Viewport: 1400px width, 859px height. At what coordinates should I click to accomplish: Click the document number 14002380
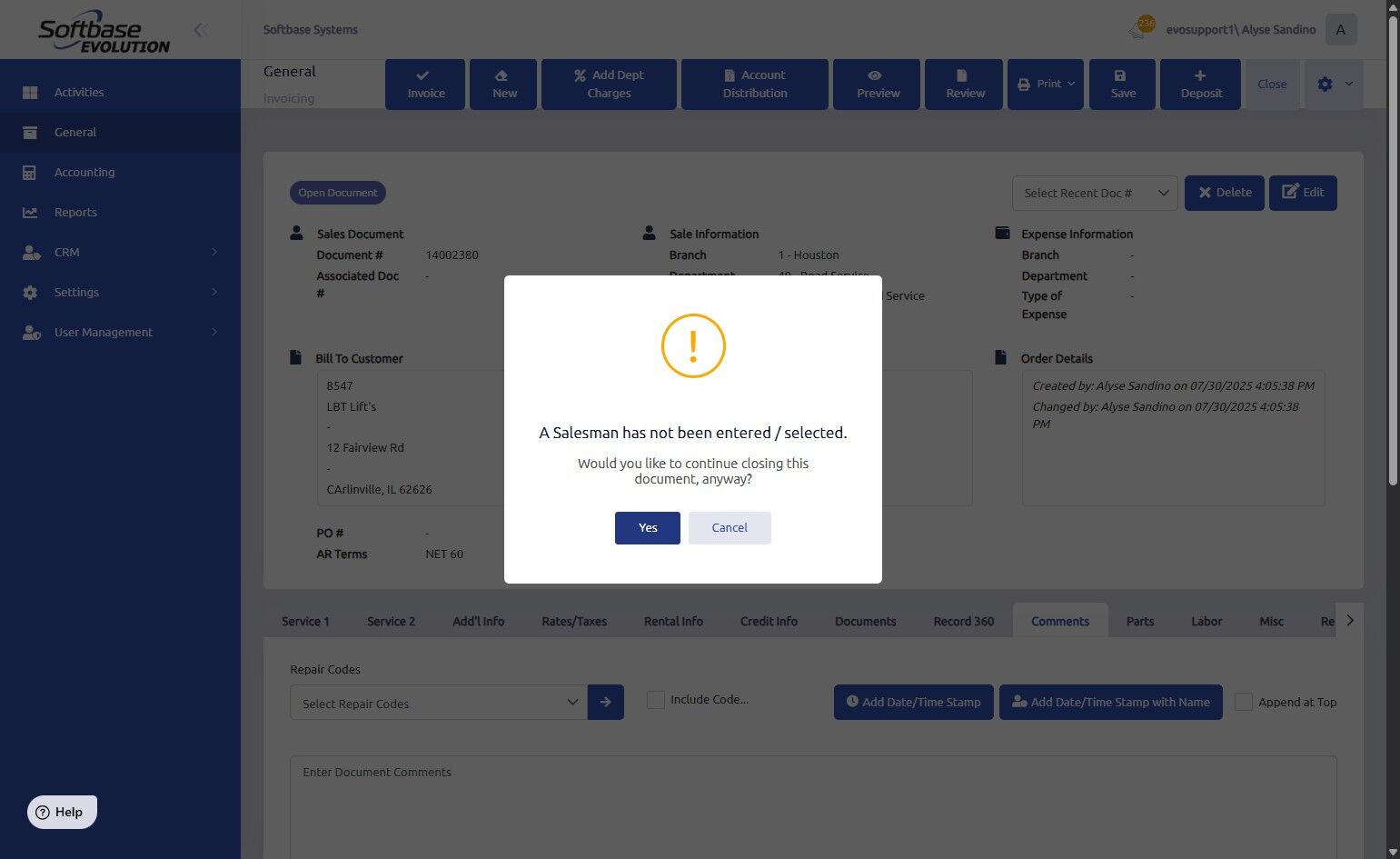tap(452, 255)
